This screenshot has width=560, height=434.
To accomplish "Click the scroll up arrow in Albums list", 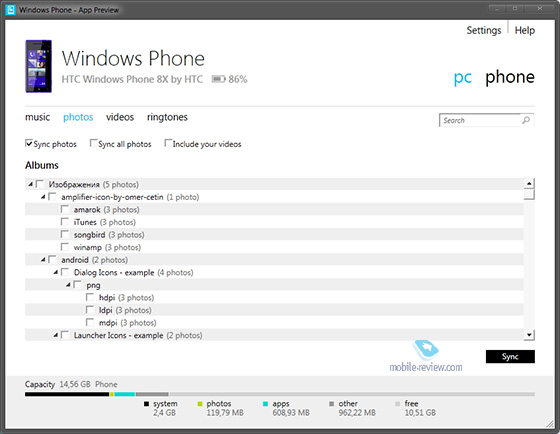I will (529, 184).
